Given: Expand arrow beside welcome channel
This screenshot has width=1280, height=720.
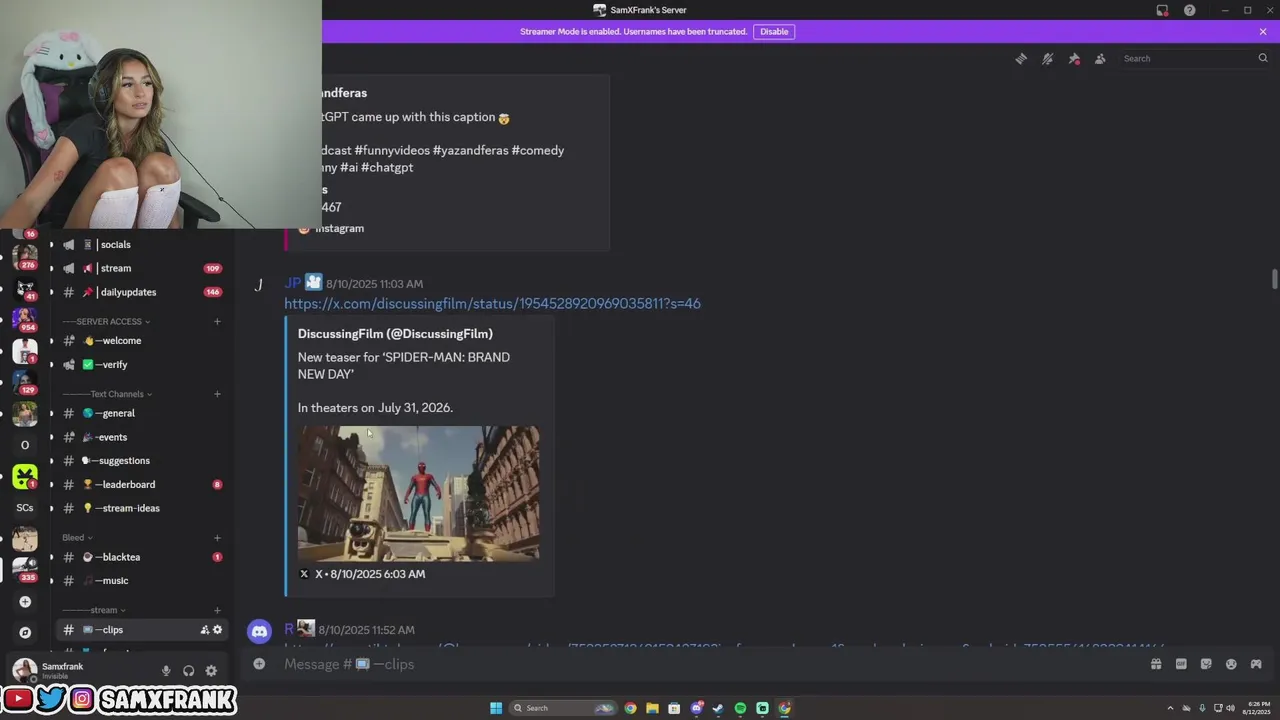Looking at the screenshot, I should click(x=51, y=341).
